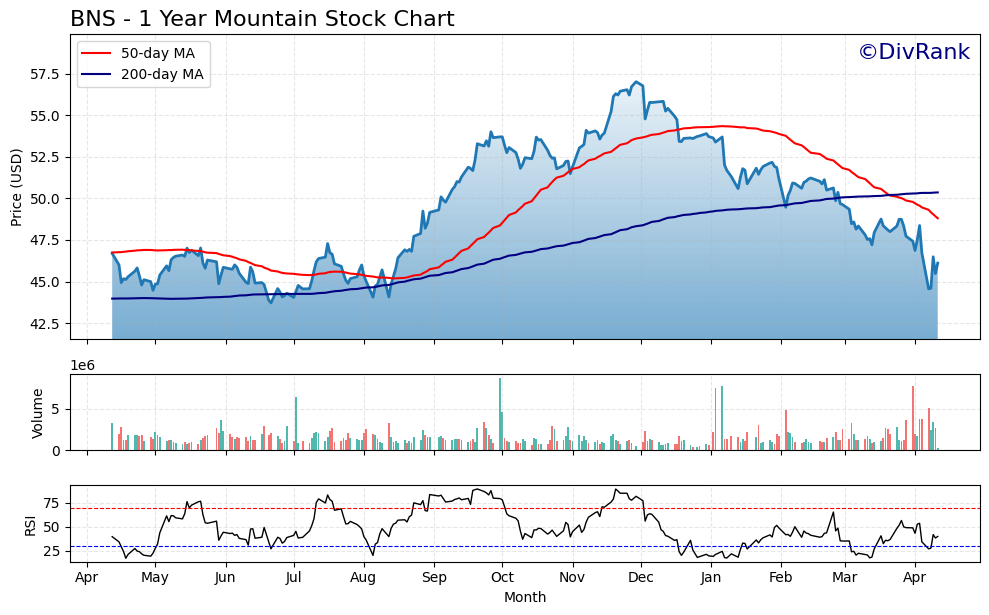Viewport: 989px width, 615px height.
Task: Click the May month label
Action: click(x=155, y=577)
